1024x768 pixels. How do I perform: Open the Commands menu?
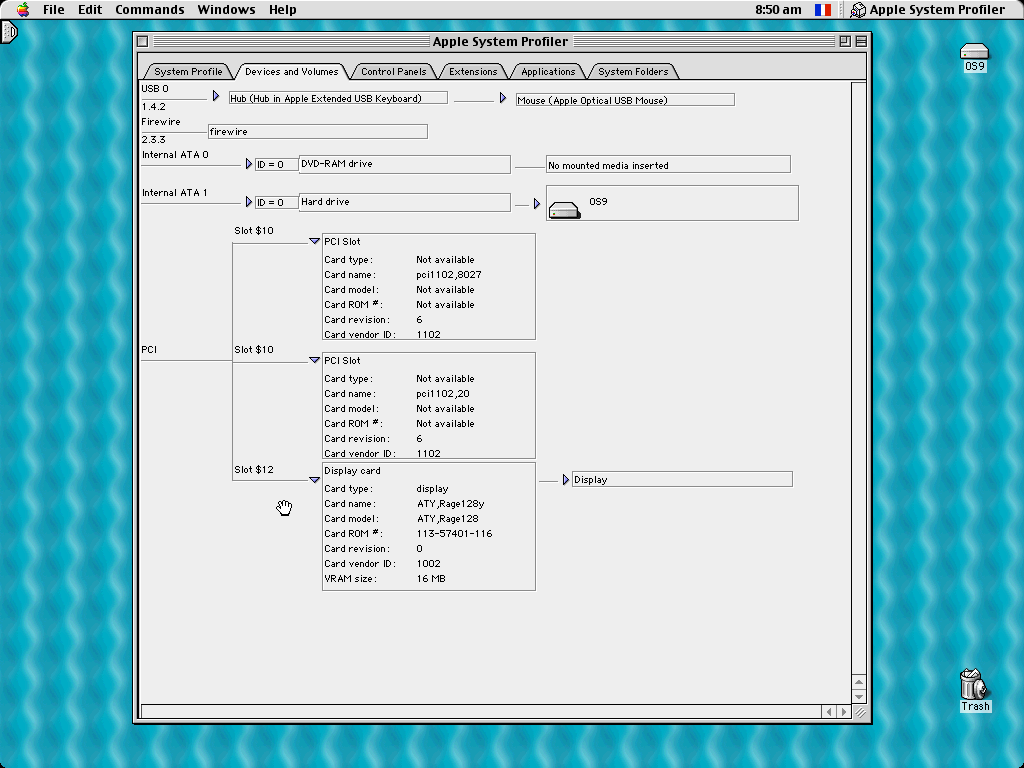pyautogui.click(x=150, y=9)
